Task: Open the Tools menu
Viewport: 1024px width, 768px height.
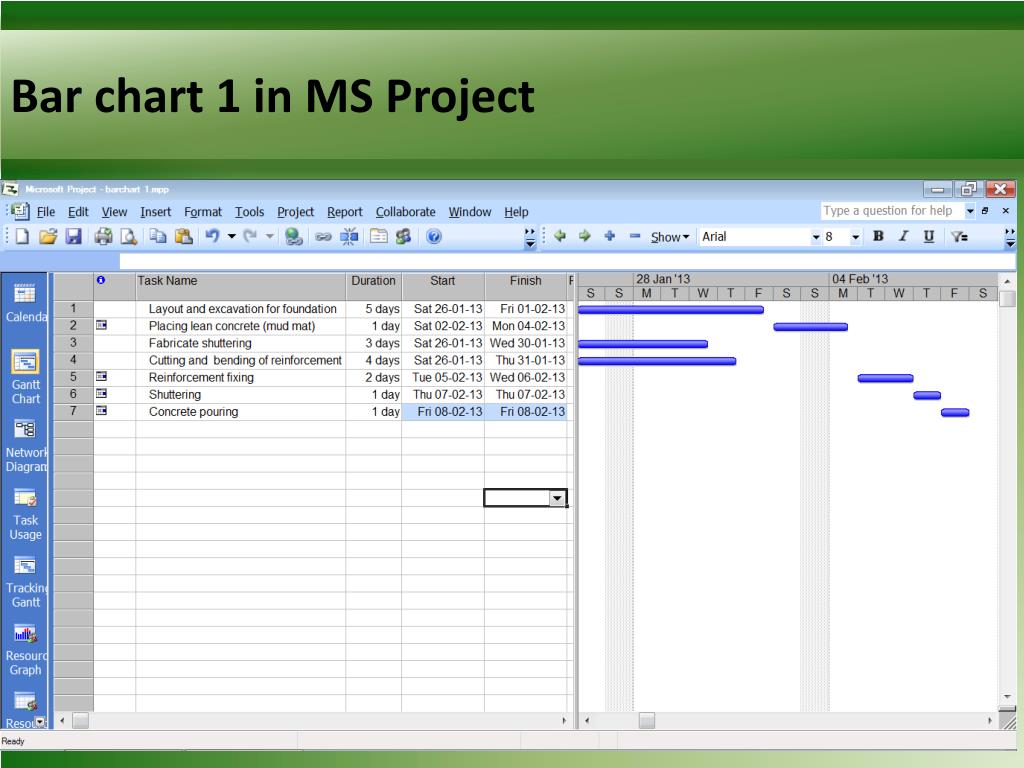Action: pos(249,212)
